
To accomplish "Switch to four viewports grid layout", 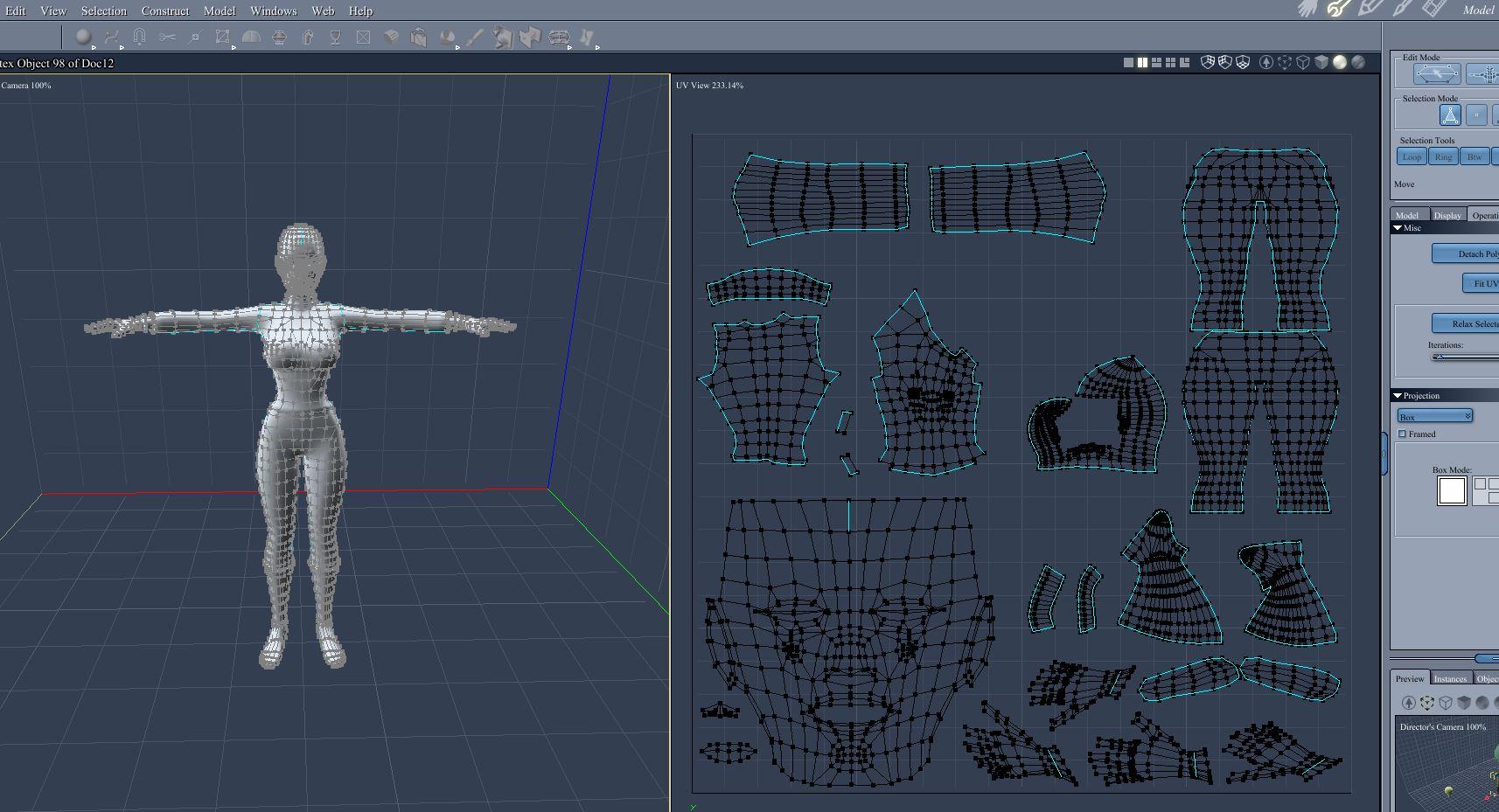I will (1170, 62).
